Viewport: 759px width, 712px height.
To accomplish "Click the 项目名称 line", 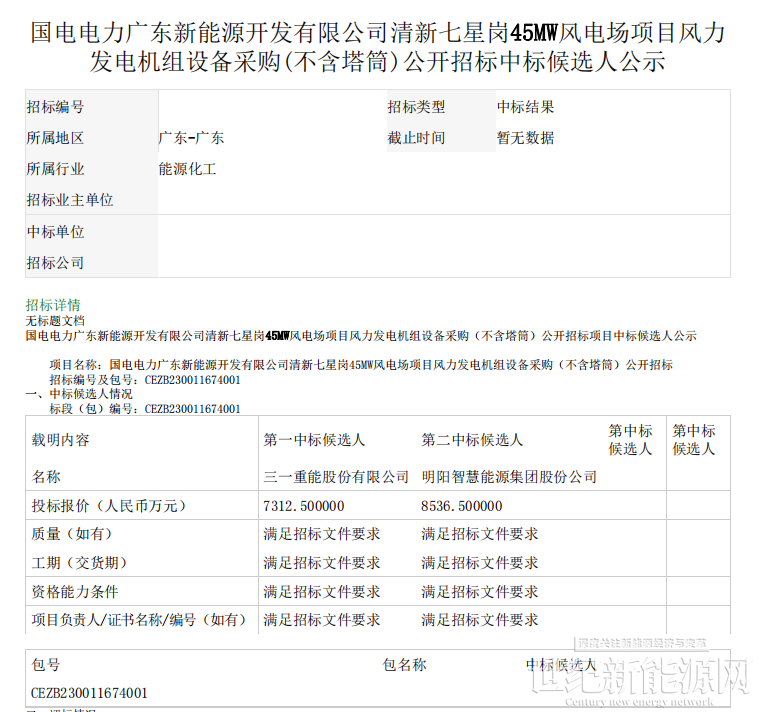I will (x=361, y=365).
